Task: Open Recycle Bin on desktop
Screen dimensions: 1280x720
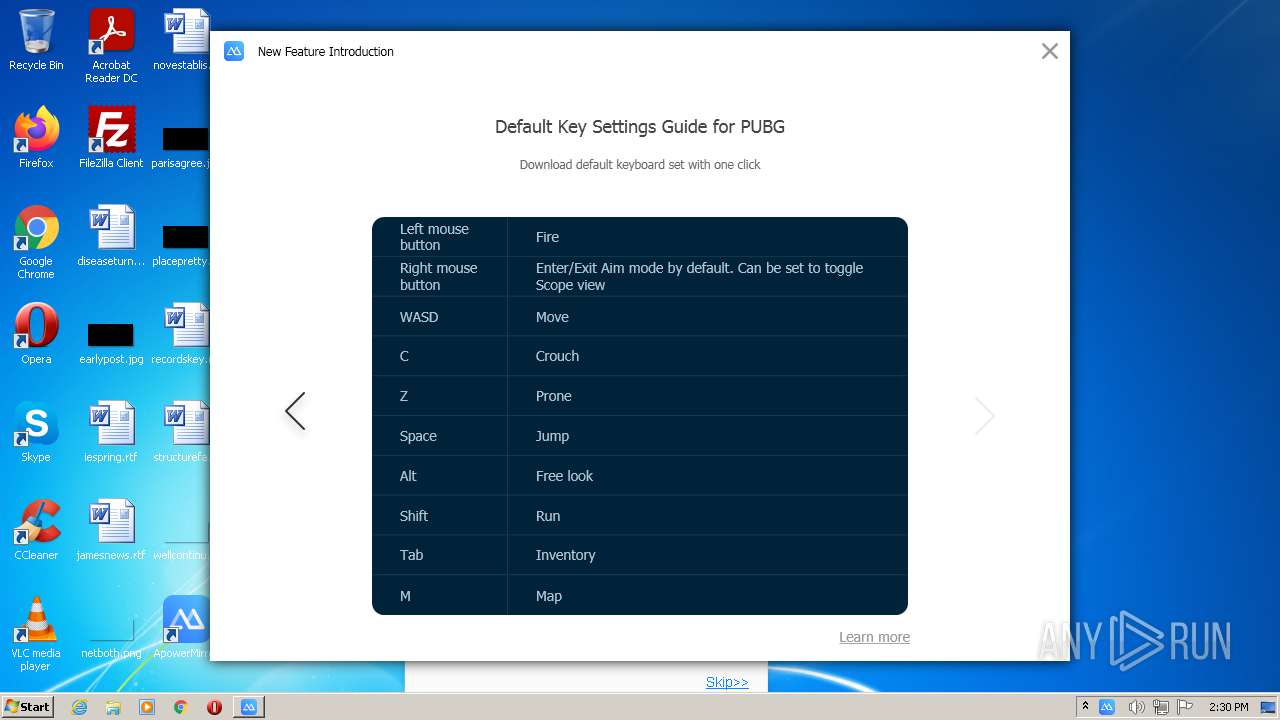Action: coord(36,41)
